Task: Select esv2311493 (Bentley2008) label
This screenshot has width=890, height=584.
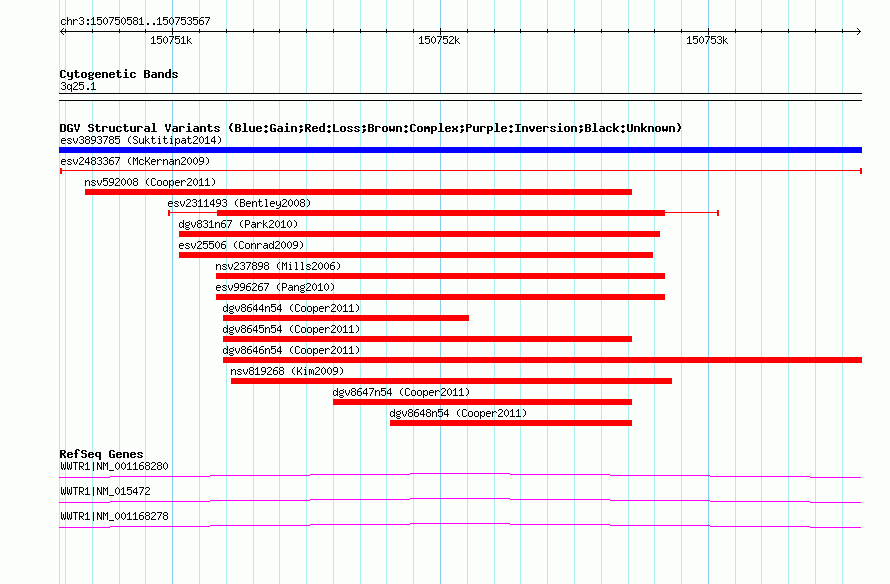Action: (239, 203)
